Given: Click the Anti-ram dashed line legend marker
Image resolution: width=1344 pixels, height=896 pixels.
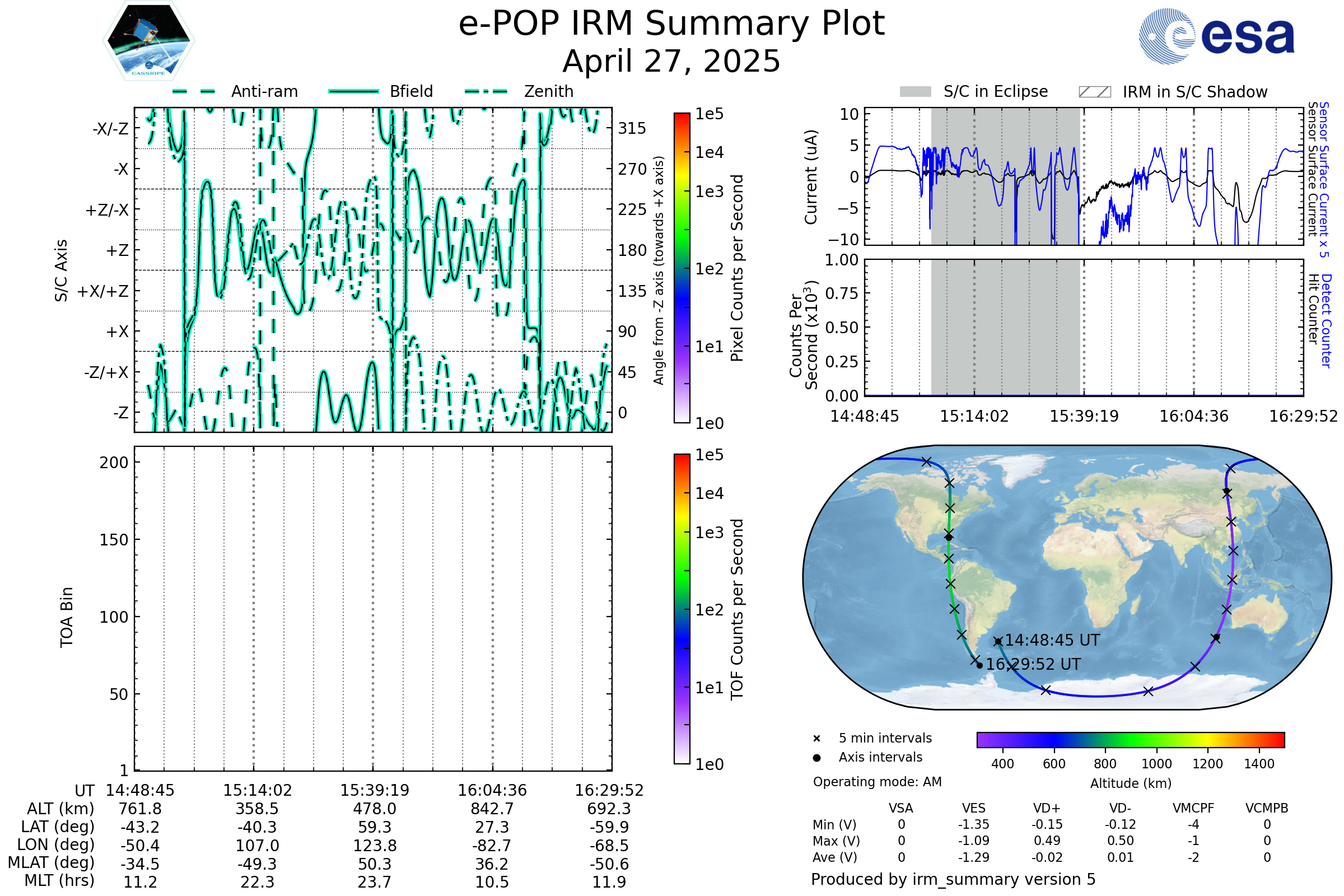Looking at the screenshot, I should pyautogui.click(x=194, y=91).
